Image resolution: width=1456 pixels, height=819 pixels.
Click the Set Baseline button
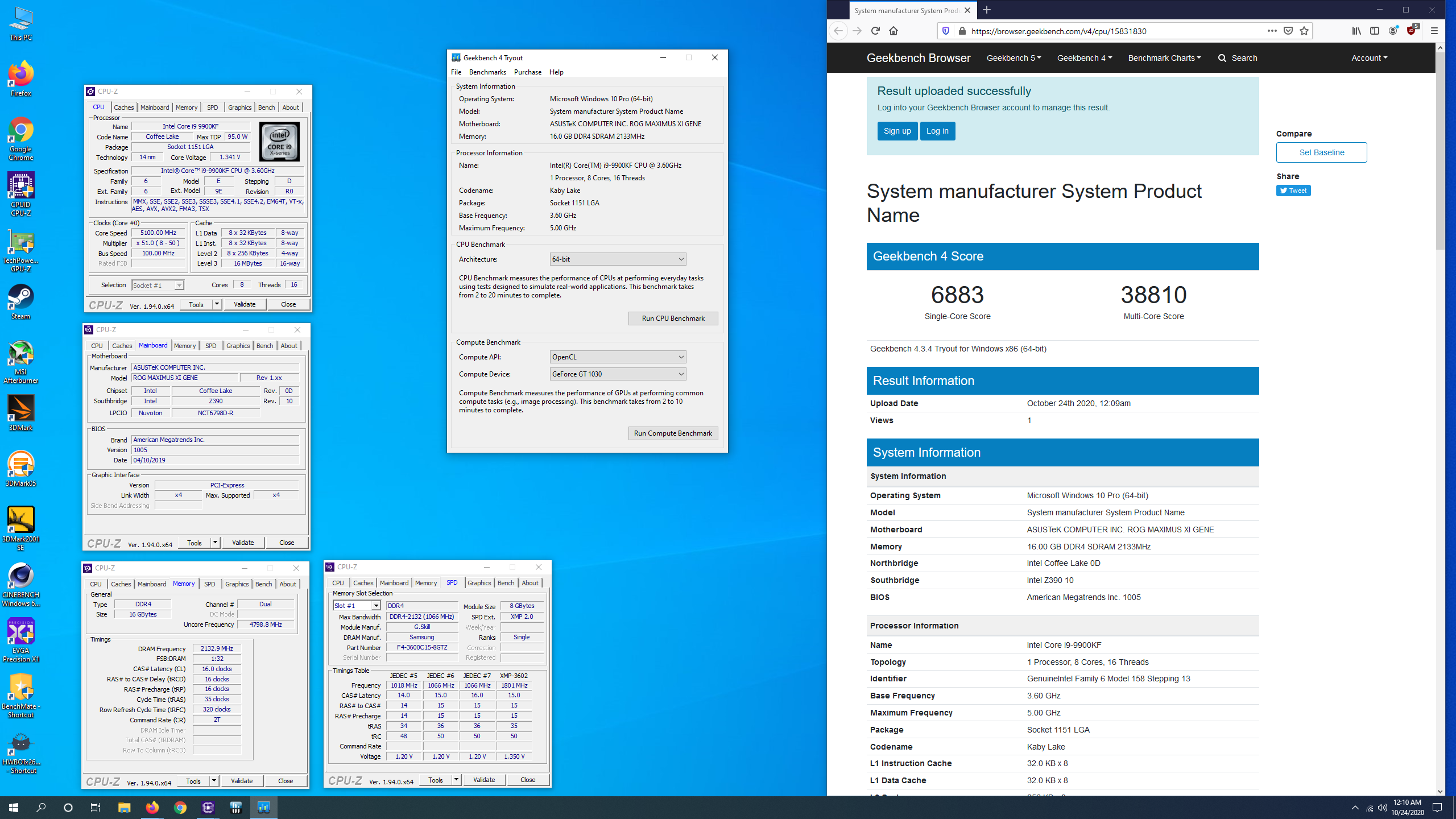(1321, 152)
